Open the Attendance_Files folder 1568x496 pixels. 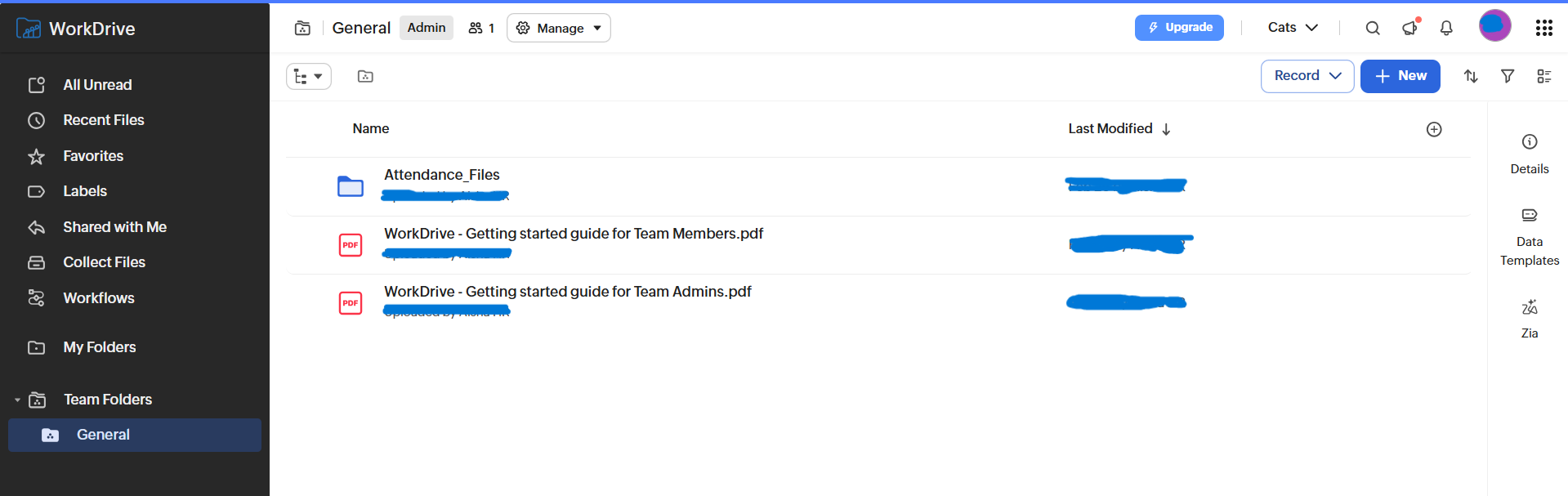point(441,175)
